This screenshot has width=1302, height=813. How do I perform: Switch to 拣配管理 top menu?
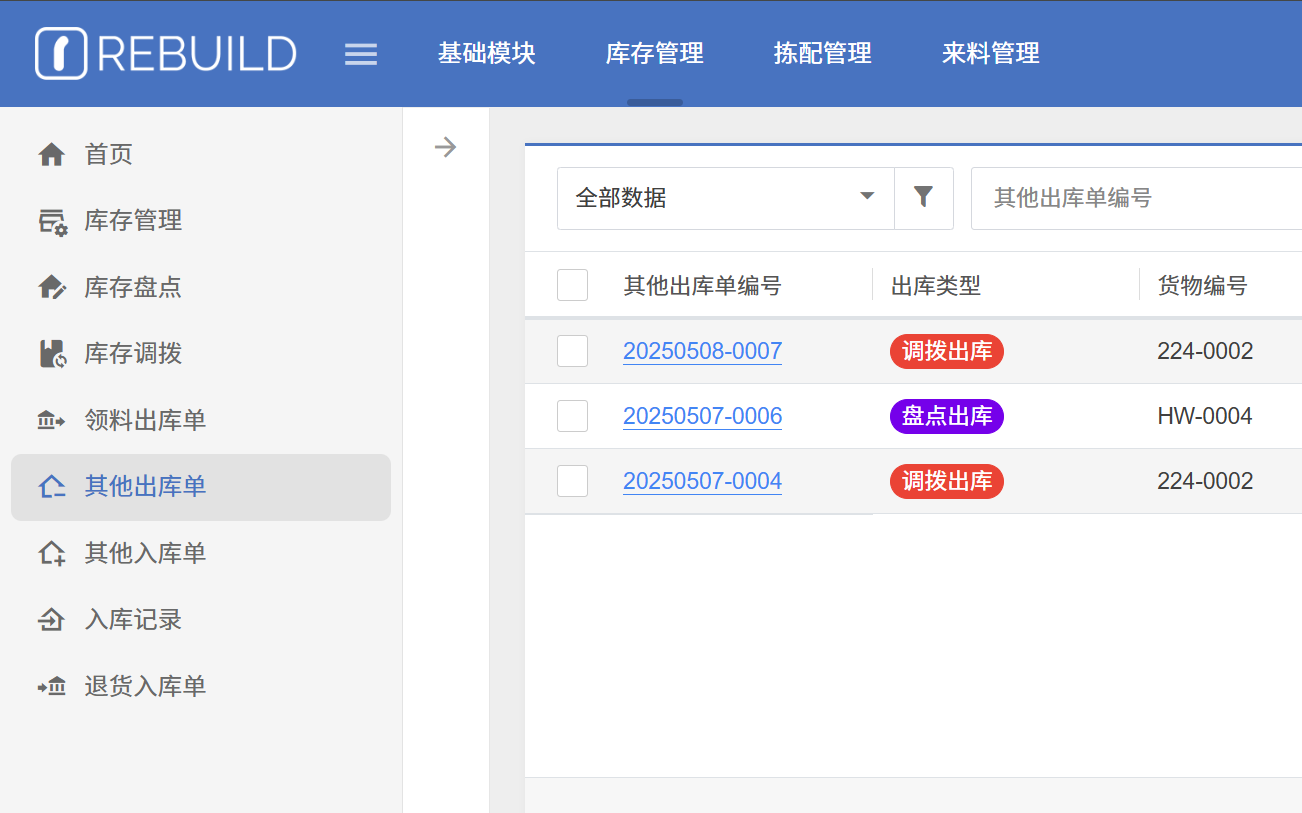click(822, 53)
